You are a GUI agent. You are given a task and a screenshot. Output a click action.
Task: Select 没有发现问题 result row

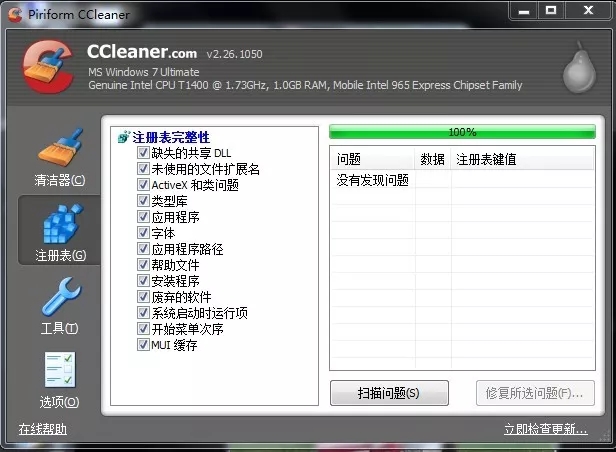pyautogui.click(x=462, y=180)
